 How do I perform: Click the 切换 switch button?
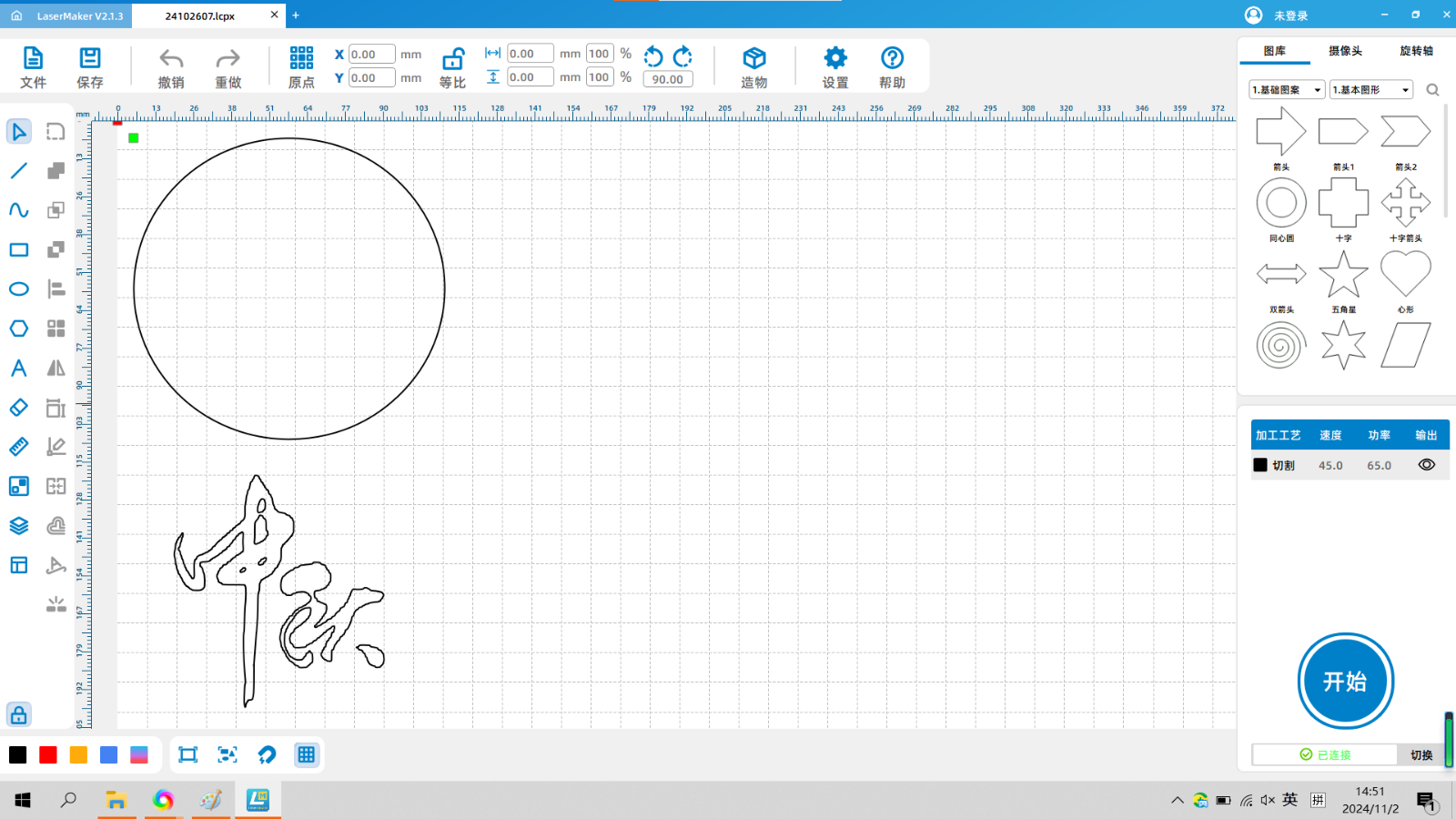tap(1421, 755)
